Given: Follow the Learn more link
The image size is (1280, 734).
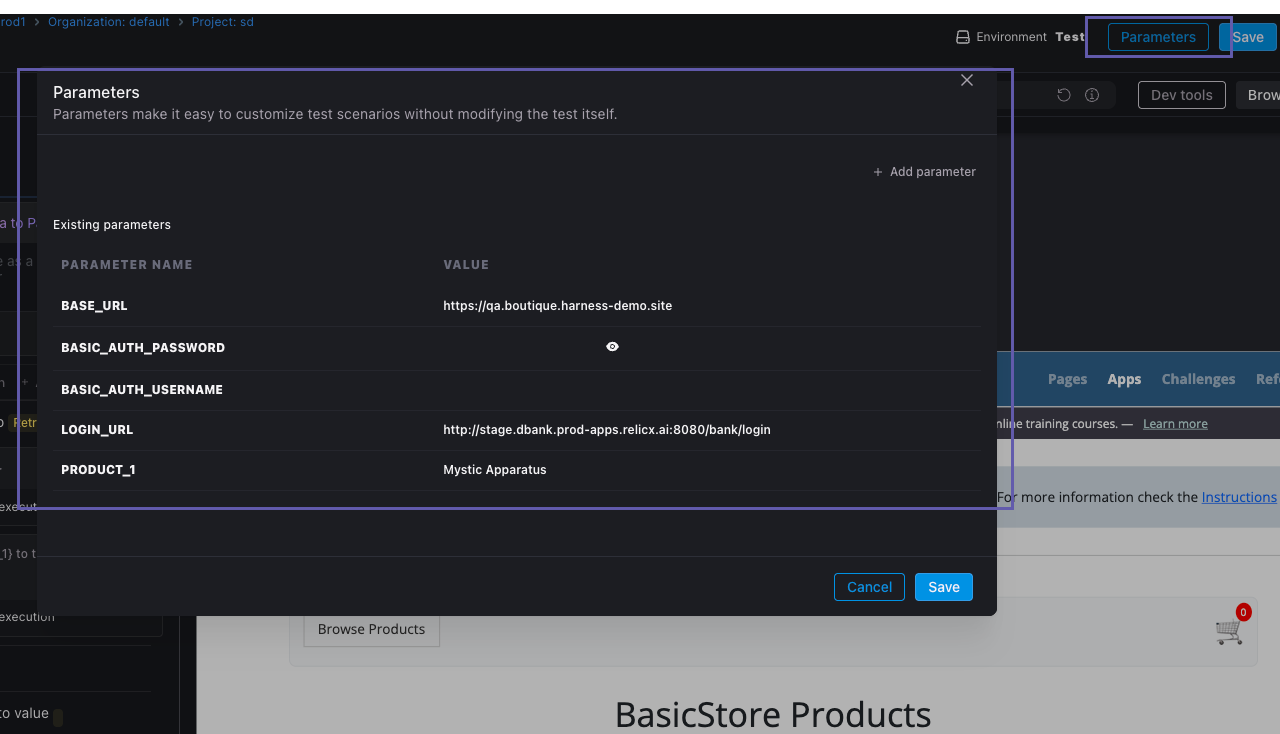Looking at the screenshot, I should coord(1175,424).
